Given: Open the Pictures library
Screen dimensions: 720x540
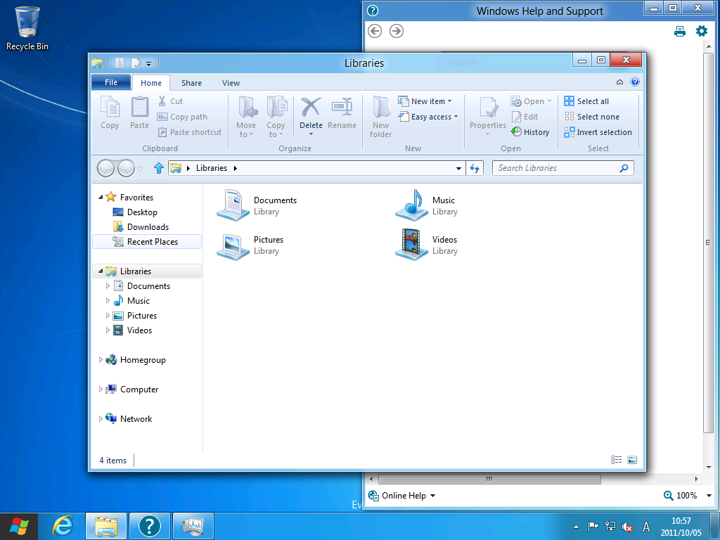Looking at the screenshot, I should (x=250, y=244).
